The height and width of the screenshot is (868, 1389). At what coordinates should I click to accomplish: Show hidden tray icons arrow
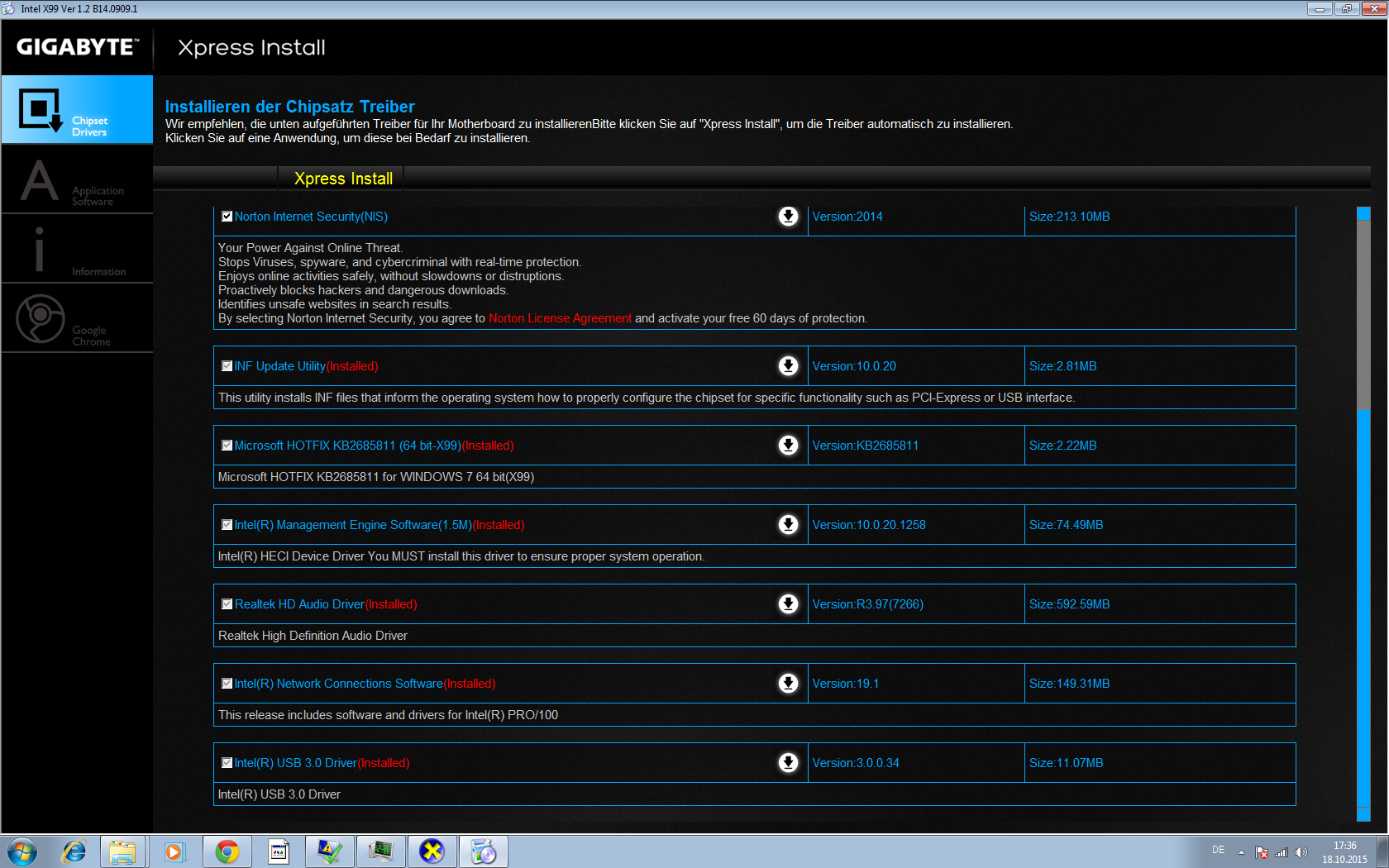[1241, 852]
